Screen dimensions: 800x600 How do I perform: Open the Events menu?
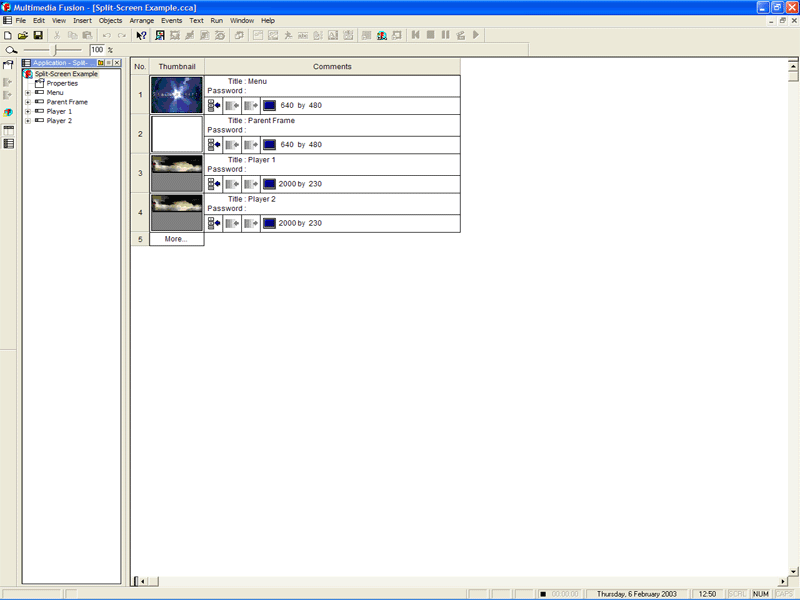pos(171,20)
